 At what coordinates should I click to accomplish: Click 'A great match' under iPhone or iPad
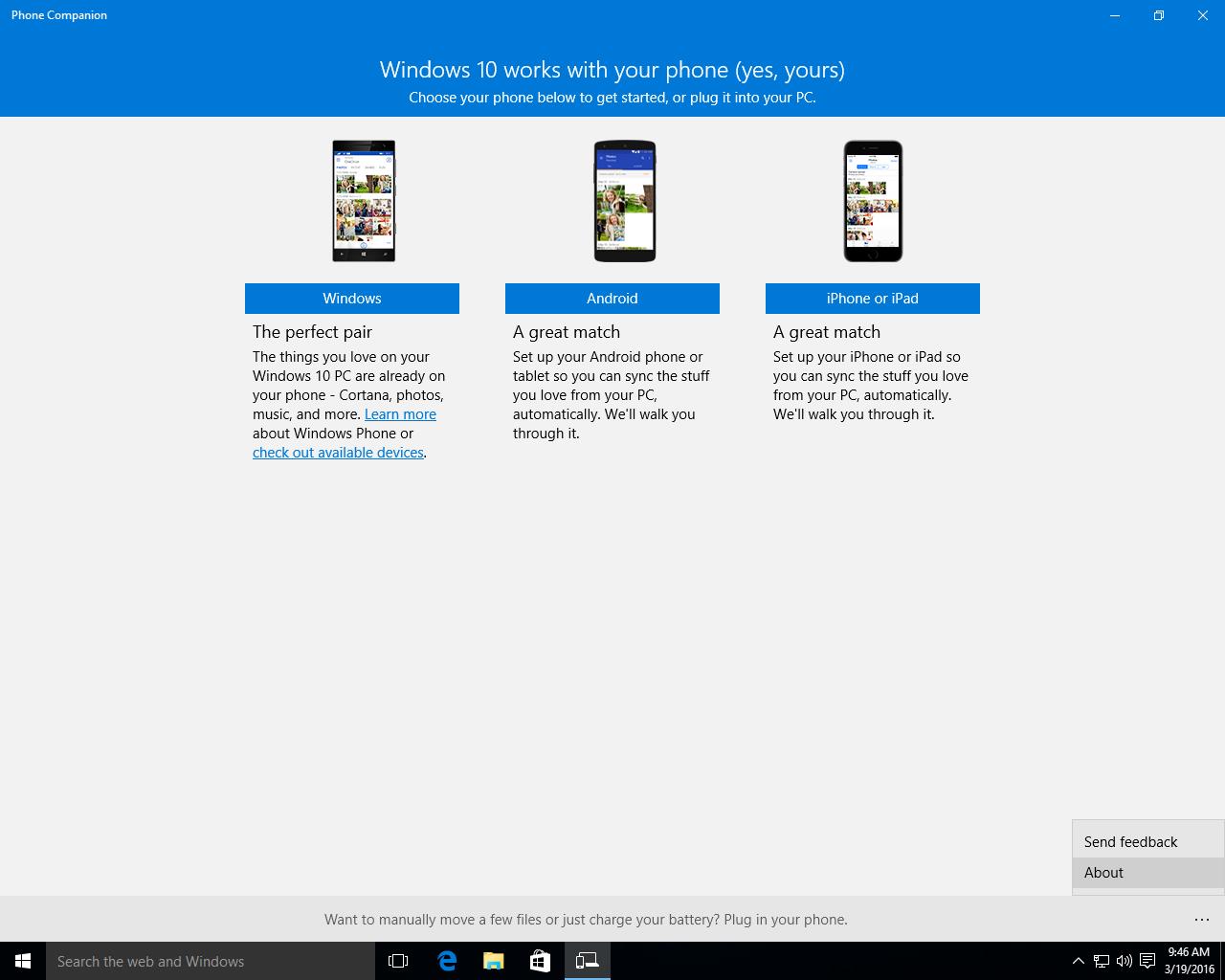pyautogui.click(x=827, y=332)
